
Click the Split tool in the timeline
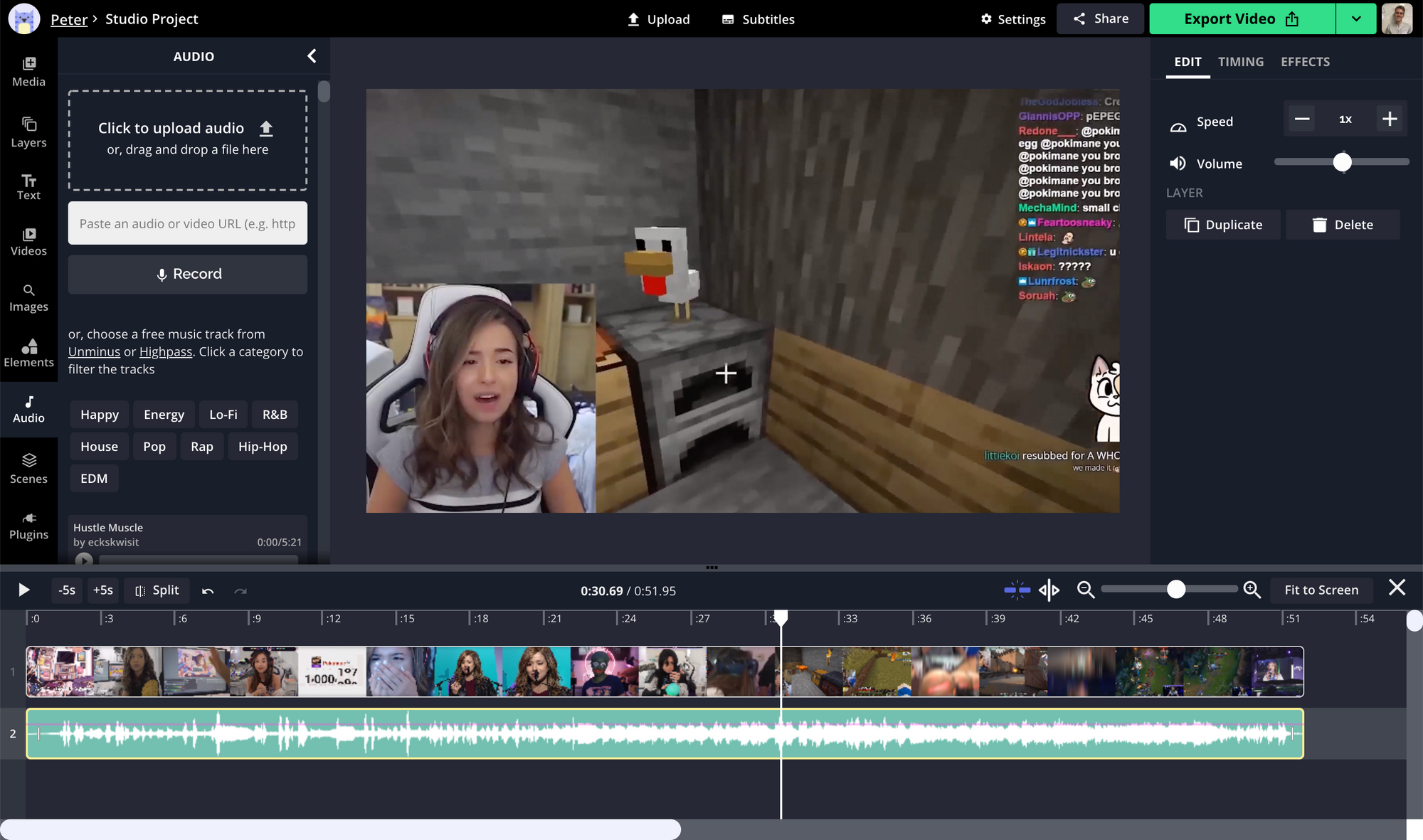coord(157,590)
